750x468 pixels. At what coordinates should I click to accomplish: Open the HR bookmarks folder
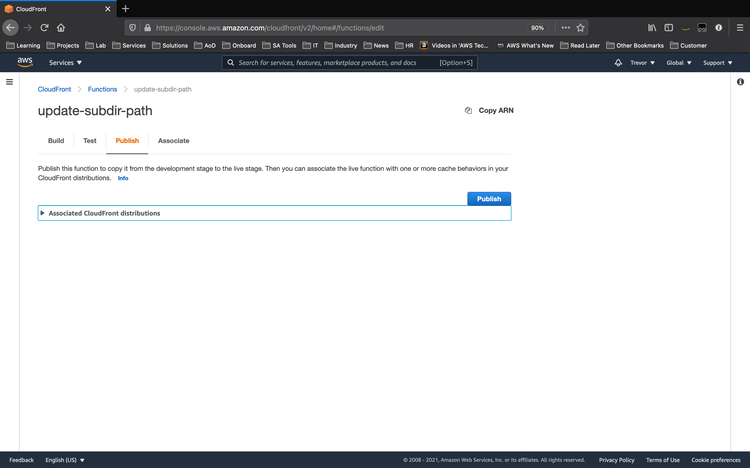click(x=404, y=45)
